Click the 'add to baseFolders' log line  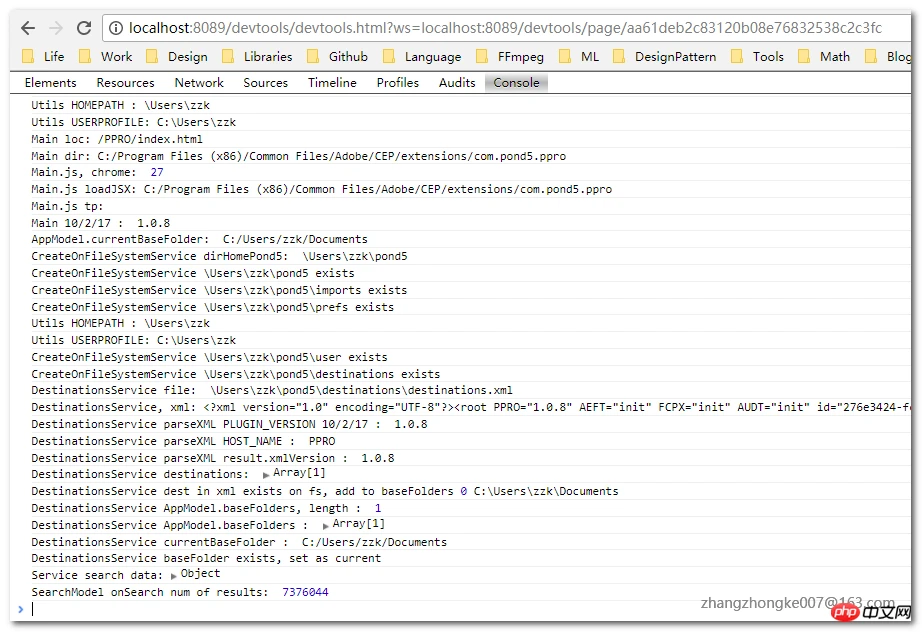point(325,491)
